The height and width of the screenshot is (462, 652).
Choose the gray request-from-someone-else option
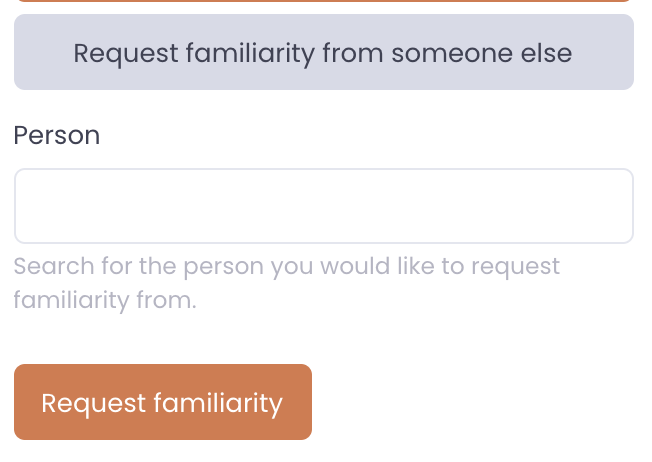pyautogui.click(x=323, y=52)
